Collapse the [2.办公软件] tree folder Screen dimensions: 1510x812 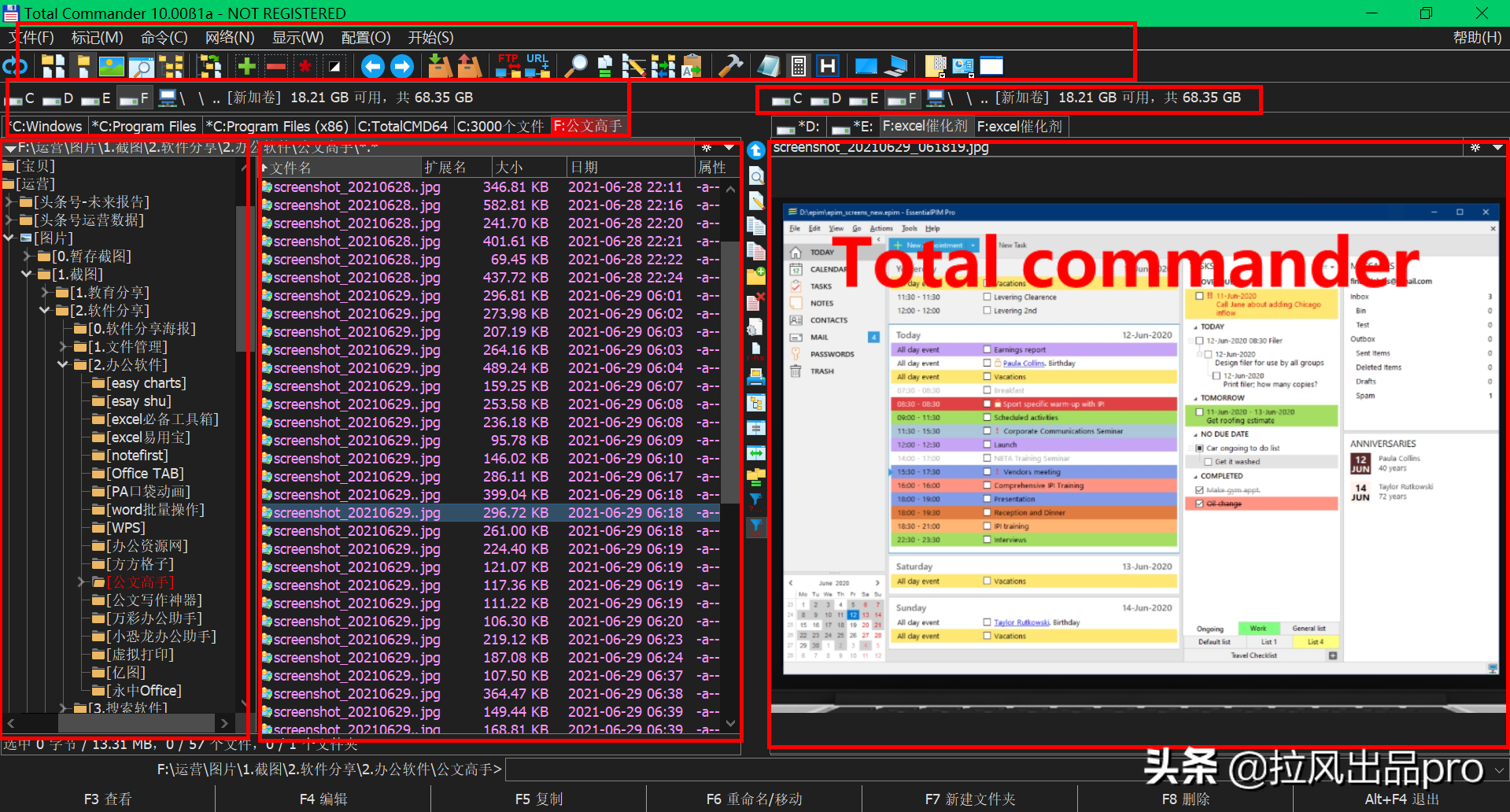tap(64, 364)
